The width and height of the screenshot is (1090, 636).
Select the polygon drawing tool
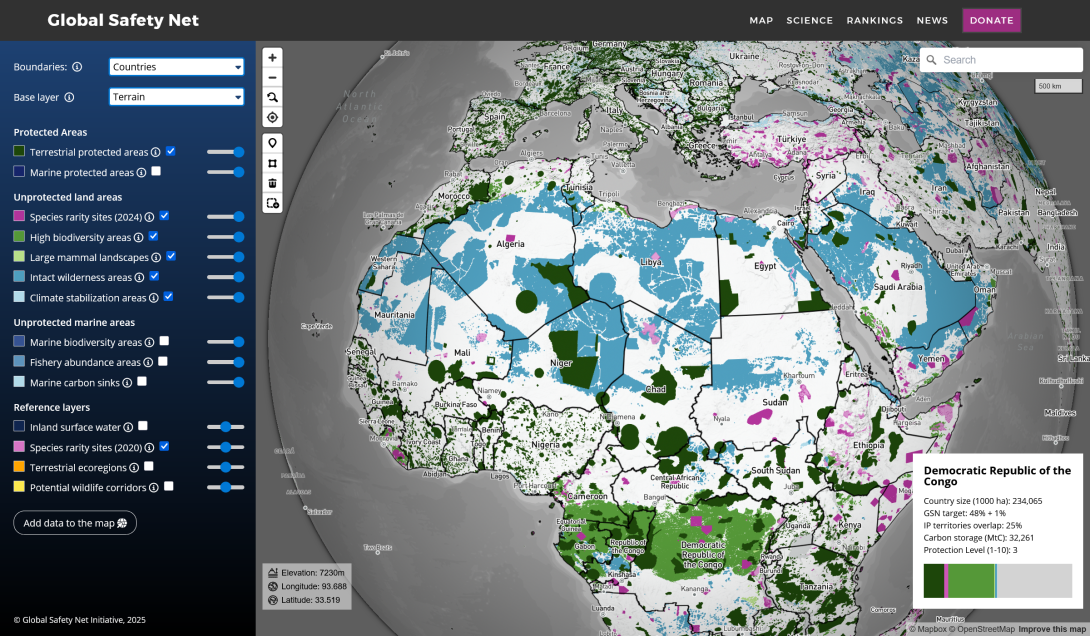(x=272, y=163)
